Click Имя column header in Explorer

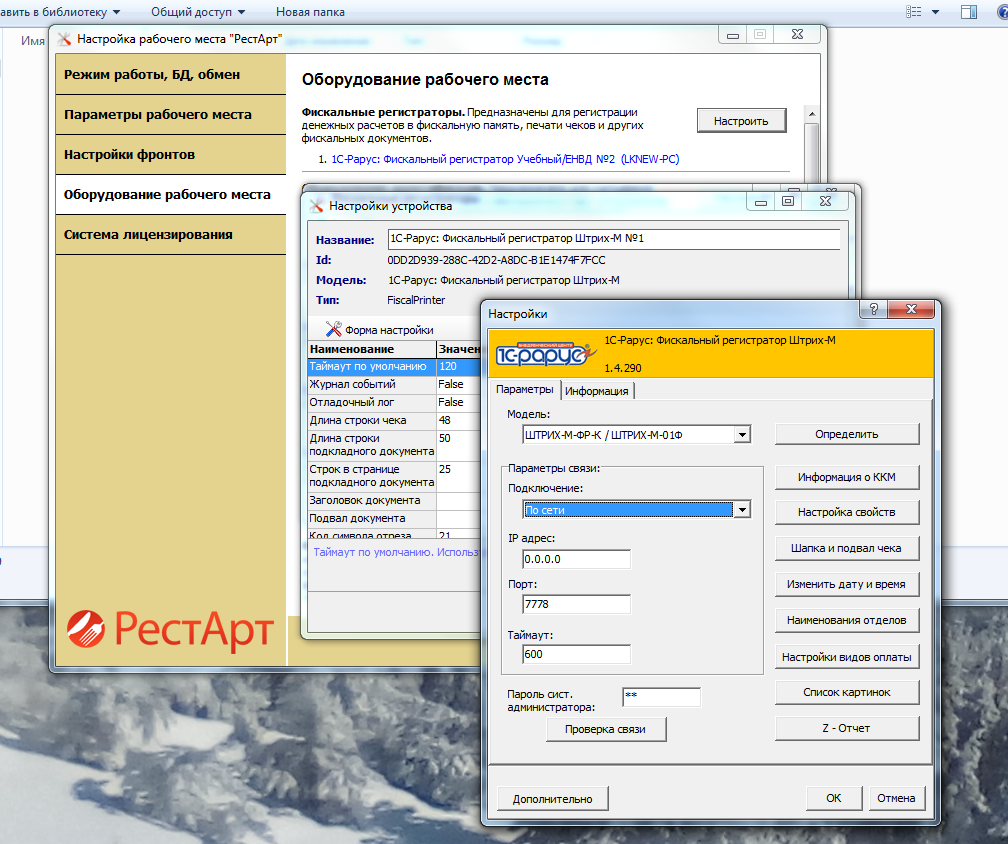point(32,40)
